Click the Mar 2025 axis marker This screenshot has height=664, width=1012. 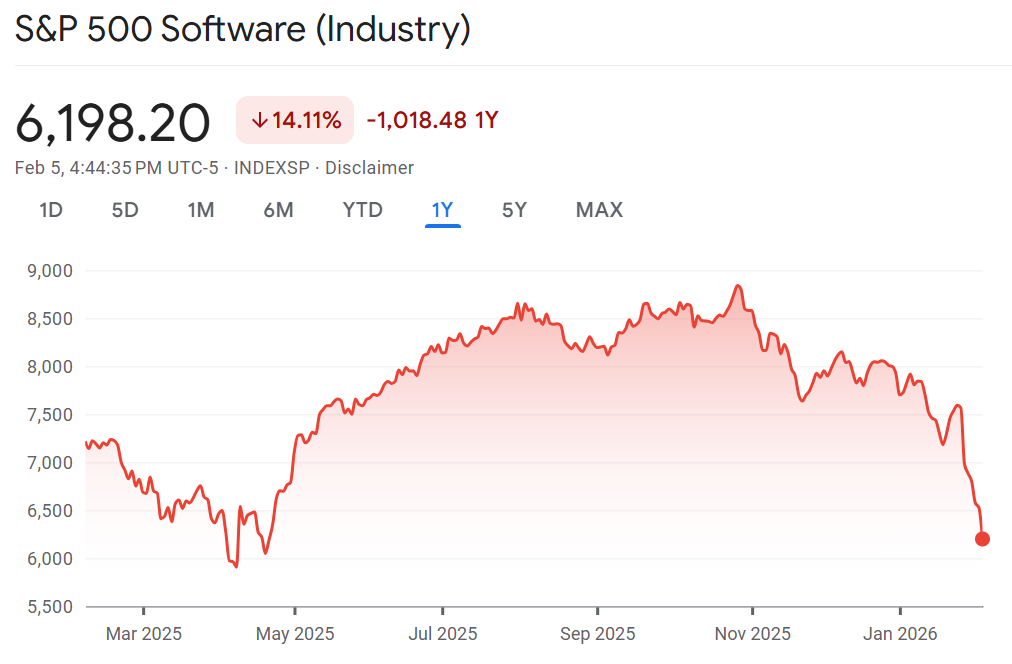point(143,634)
